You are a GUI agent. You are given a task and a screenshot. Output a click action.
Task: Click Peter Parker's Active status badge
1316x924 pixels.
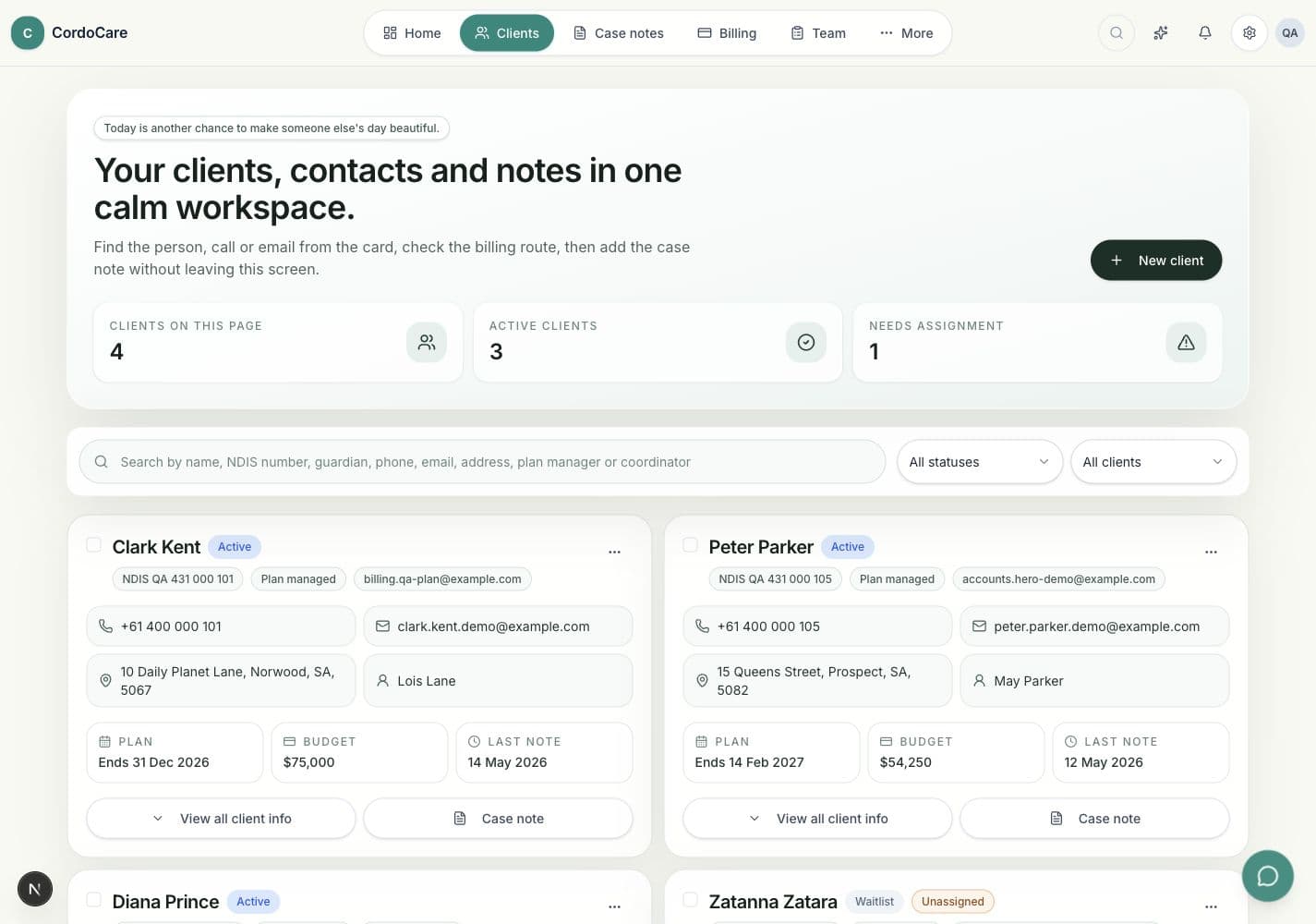coord(847,547)
